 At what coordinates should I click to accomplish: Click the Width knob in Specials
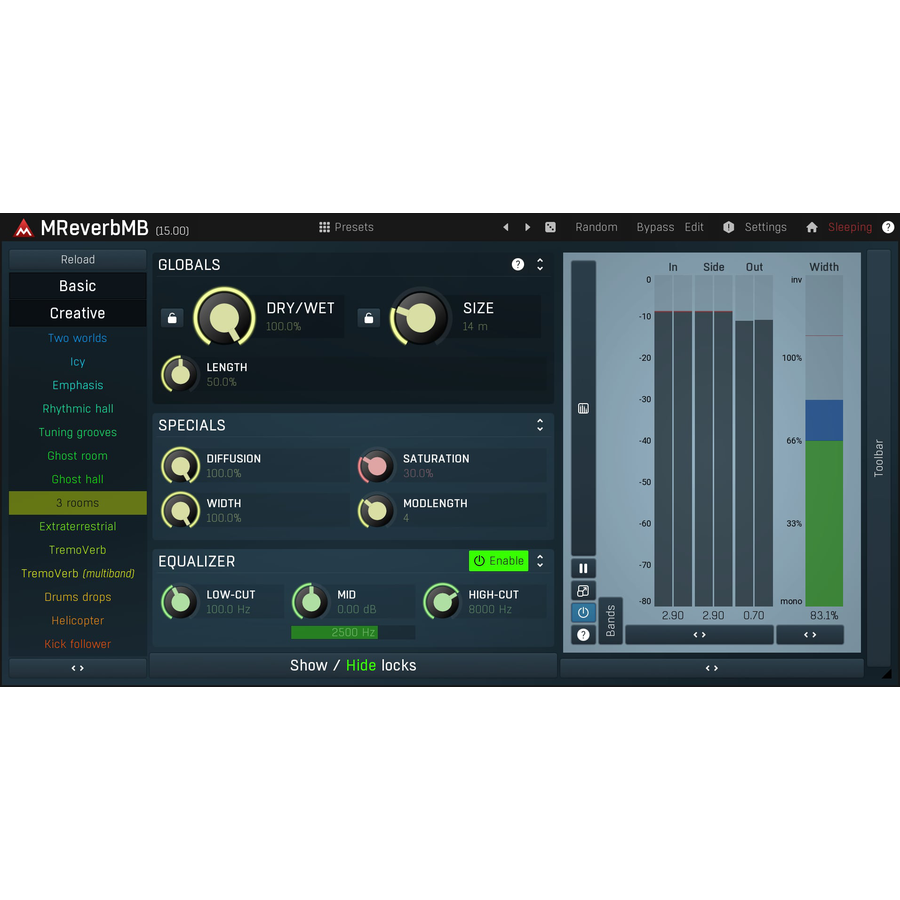(180, 510)
